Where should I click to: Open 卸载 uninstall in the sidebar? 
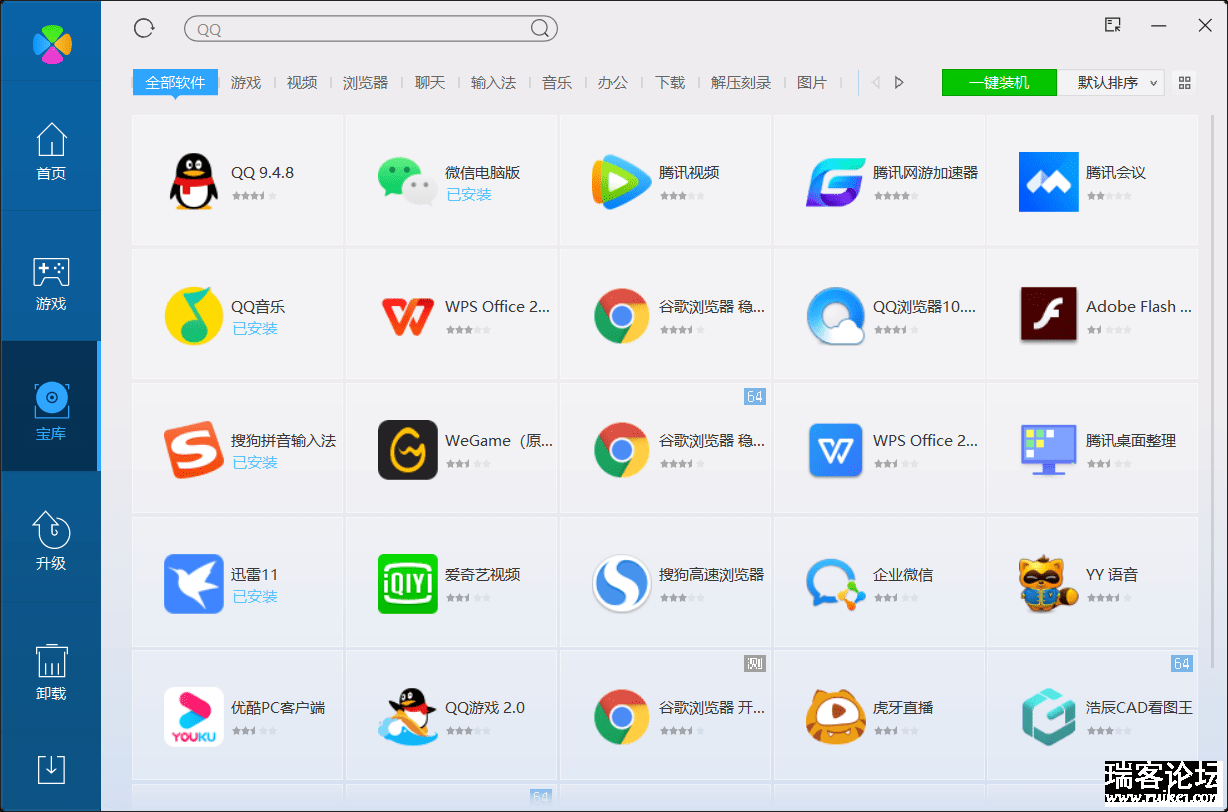coord(51,671)
